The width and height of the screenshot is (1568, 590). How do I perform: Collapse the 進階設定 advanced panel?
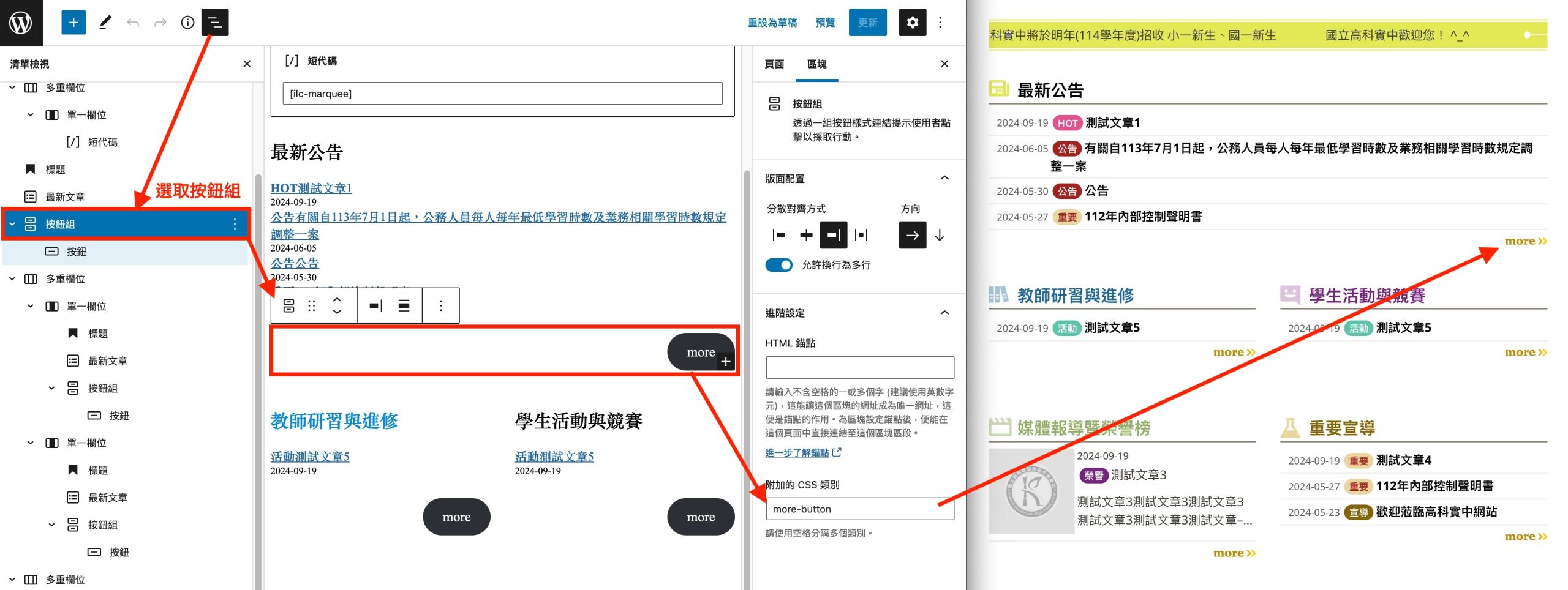(944, 313)
